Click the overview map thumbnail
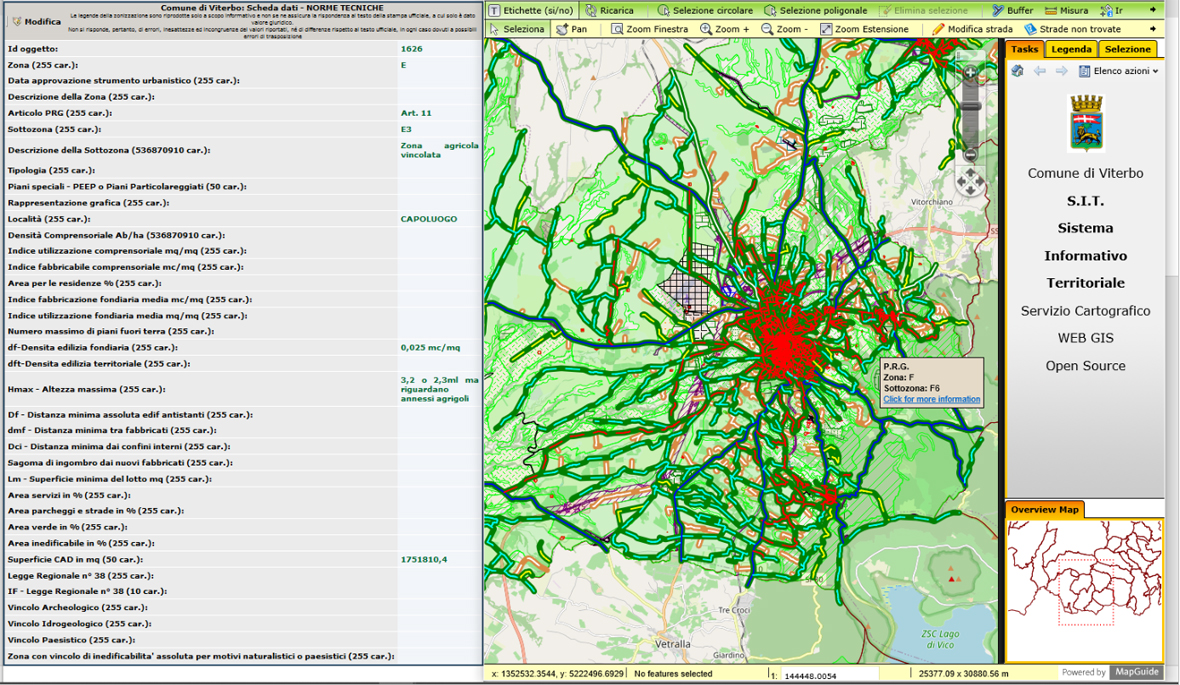 pos(1084,591)
